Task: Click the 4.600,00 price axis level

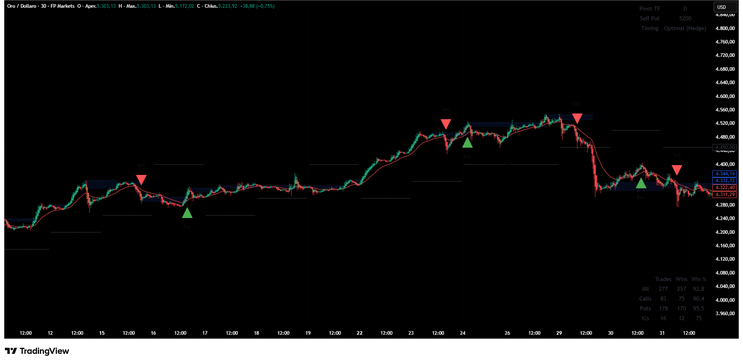Action: [x=726, y=96]
